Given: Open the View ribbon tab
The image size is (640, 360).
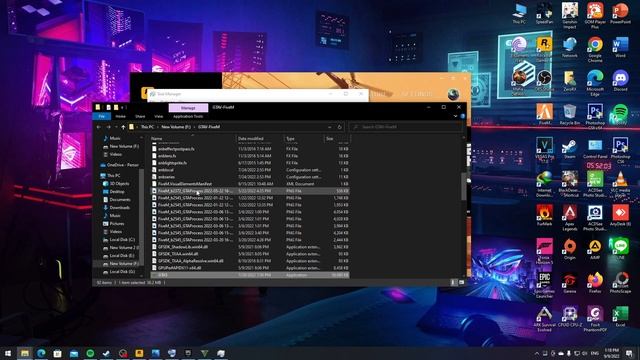Looking at the screenshot, I should [x=158, y=116].
